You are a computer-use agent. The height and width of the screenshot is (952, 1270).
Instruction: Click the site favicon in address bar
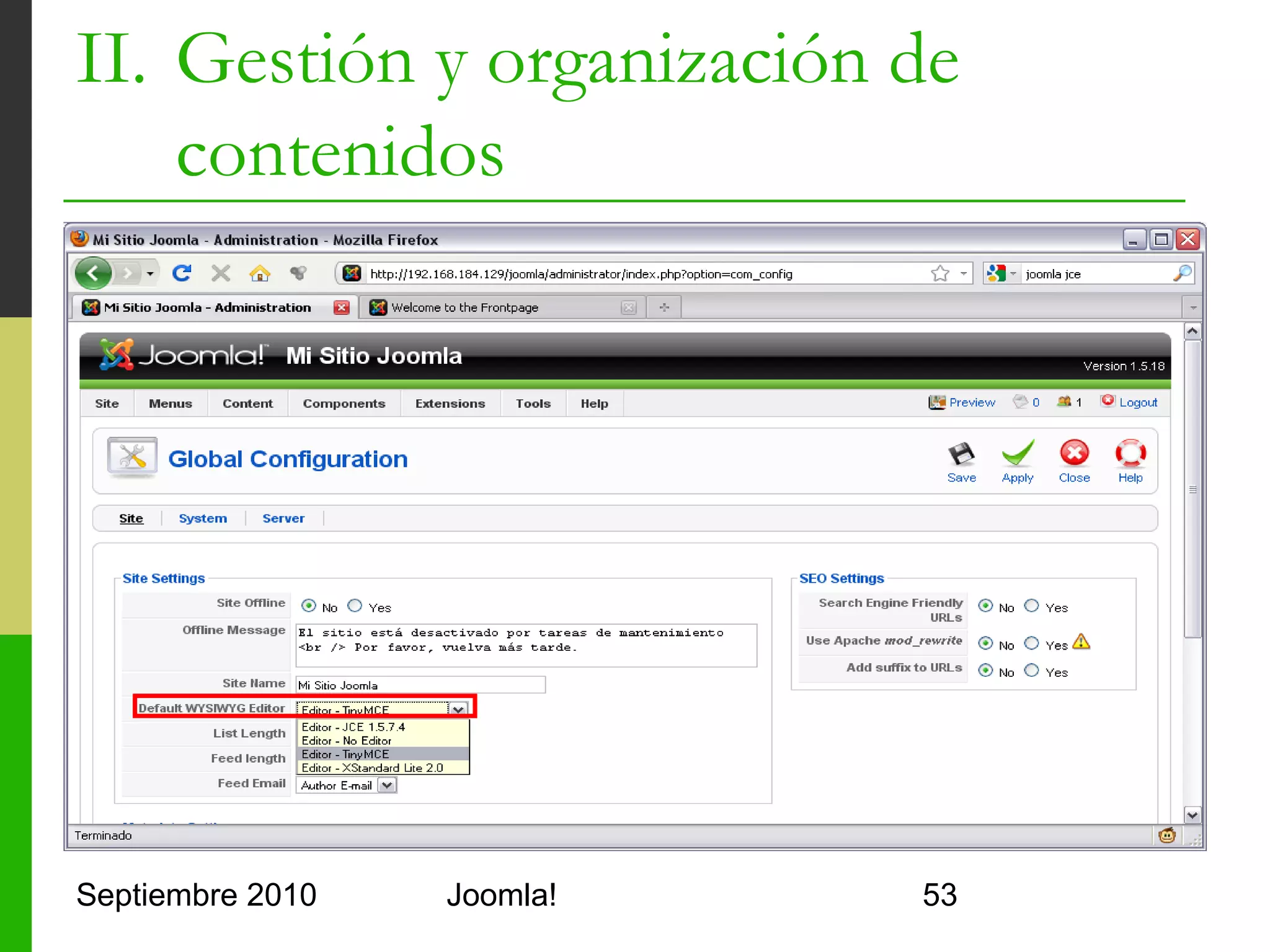click(352, 273)
